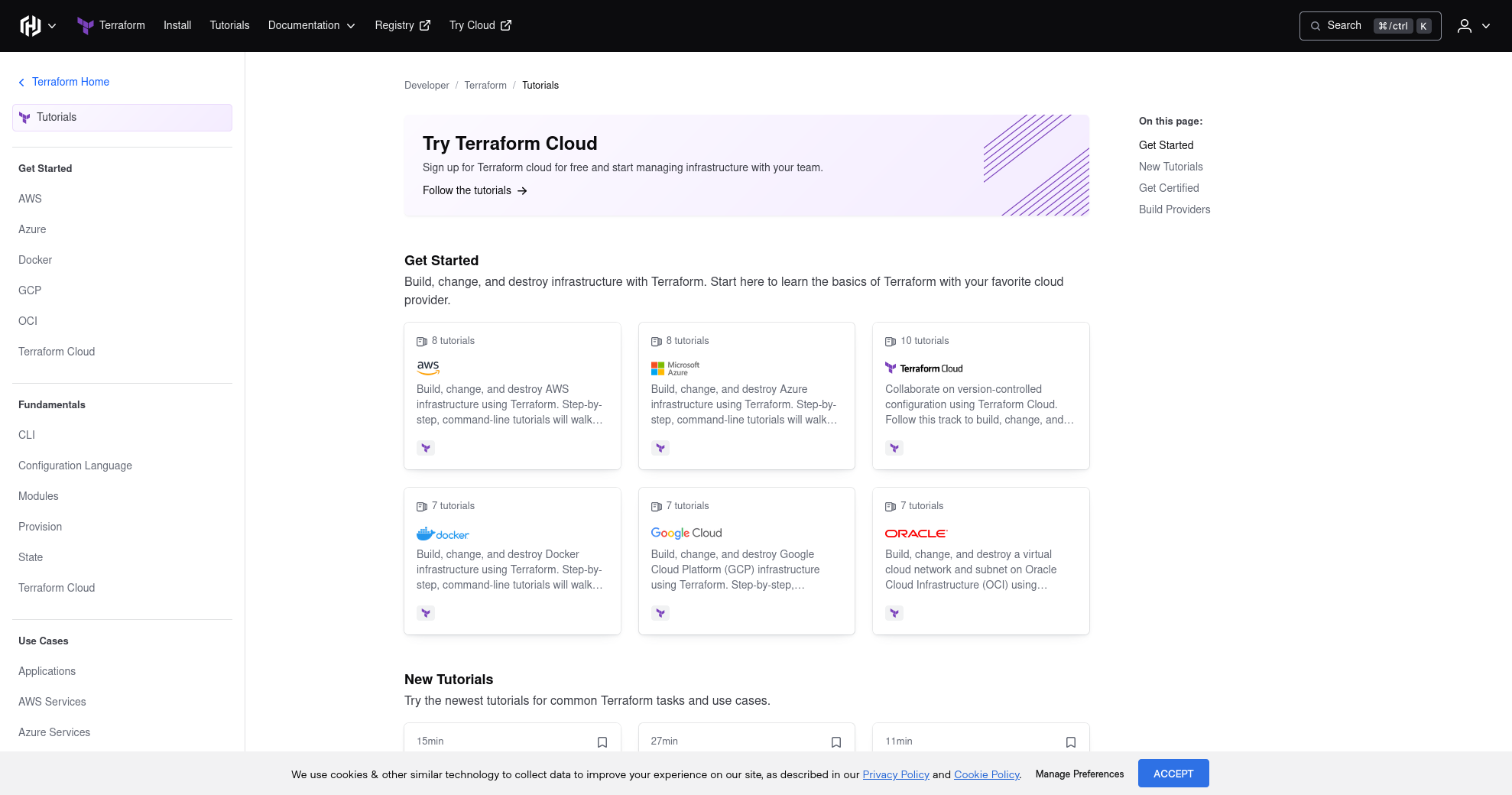Expand the HashiCorp product switcher chevron

tap(52, 26)
